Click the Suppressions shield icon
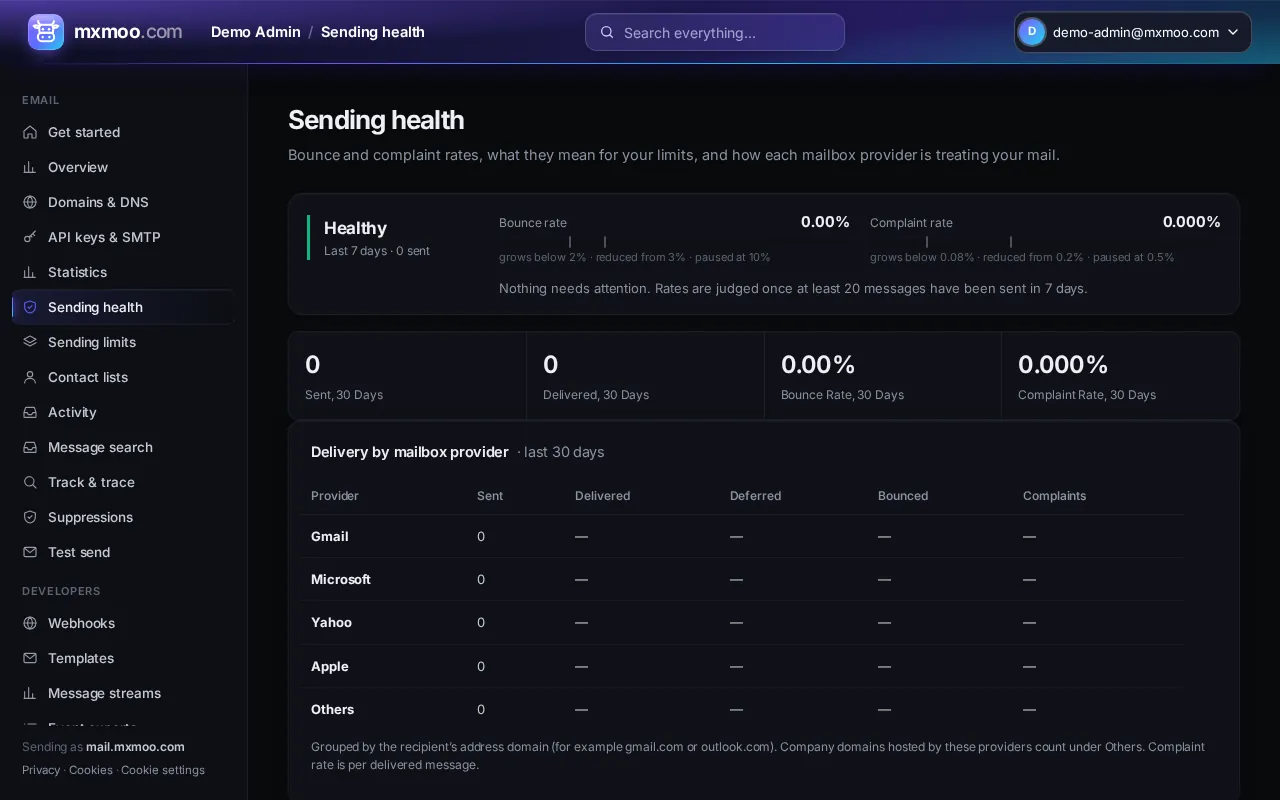Viewport: 1280px width, 800px height. tap(30, 517)
